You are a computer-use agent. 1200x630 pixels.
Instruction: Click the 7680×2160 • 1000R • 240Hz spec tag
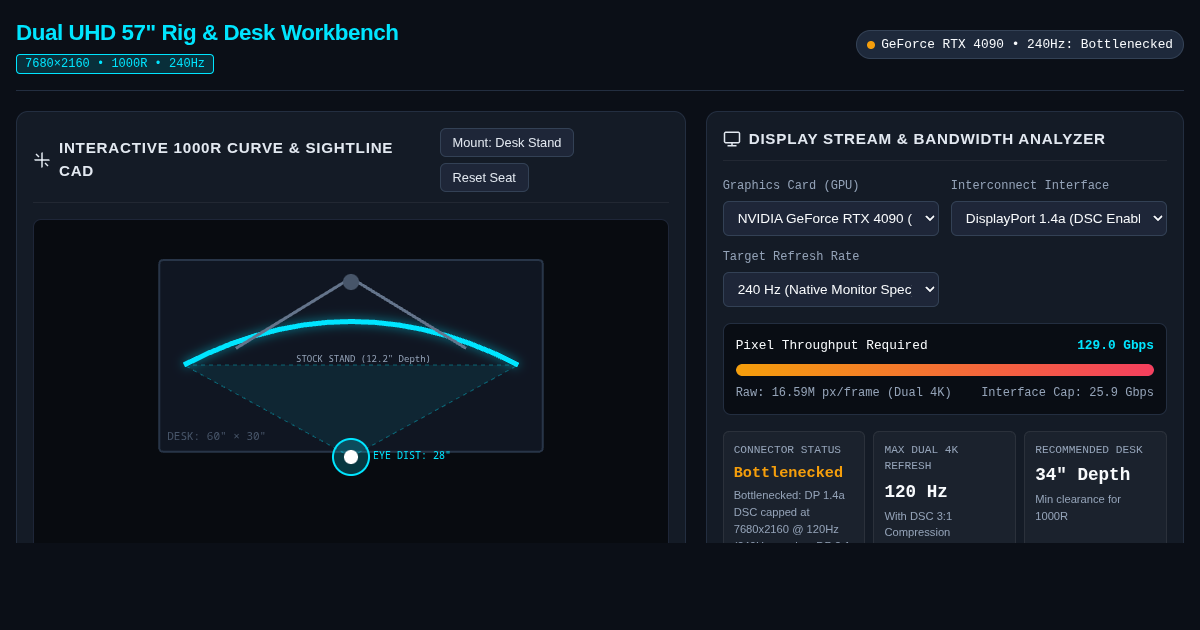point(115,64)
